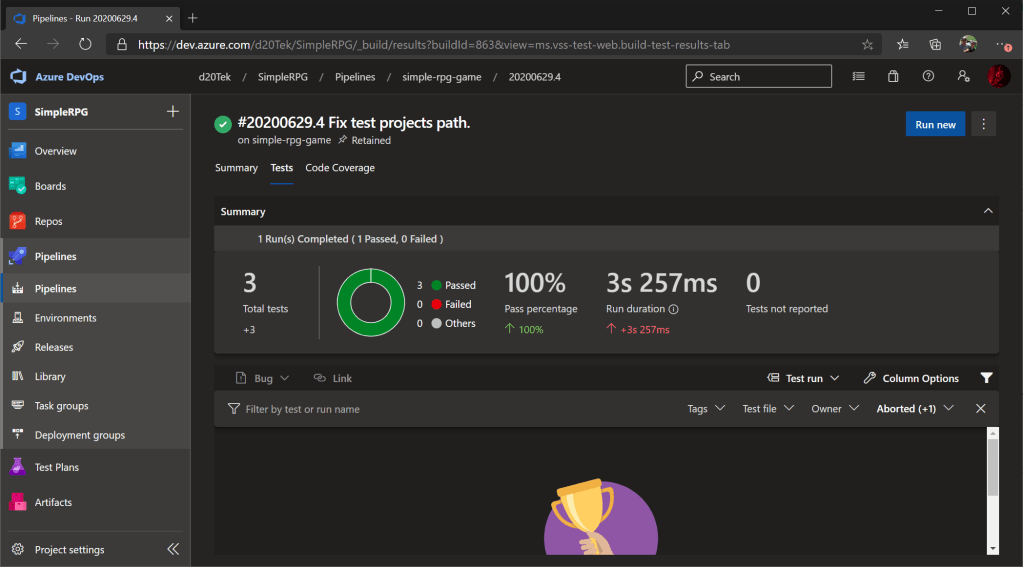
Task: Click the Run new button
Action: (935, 124)
